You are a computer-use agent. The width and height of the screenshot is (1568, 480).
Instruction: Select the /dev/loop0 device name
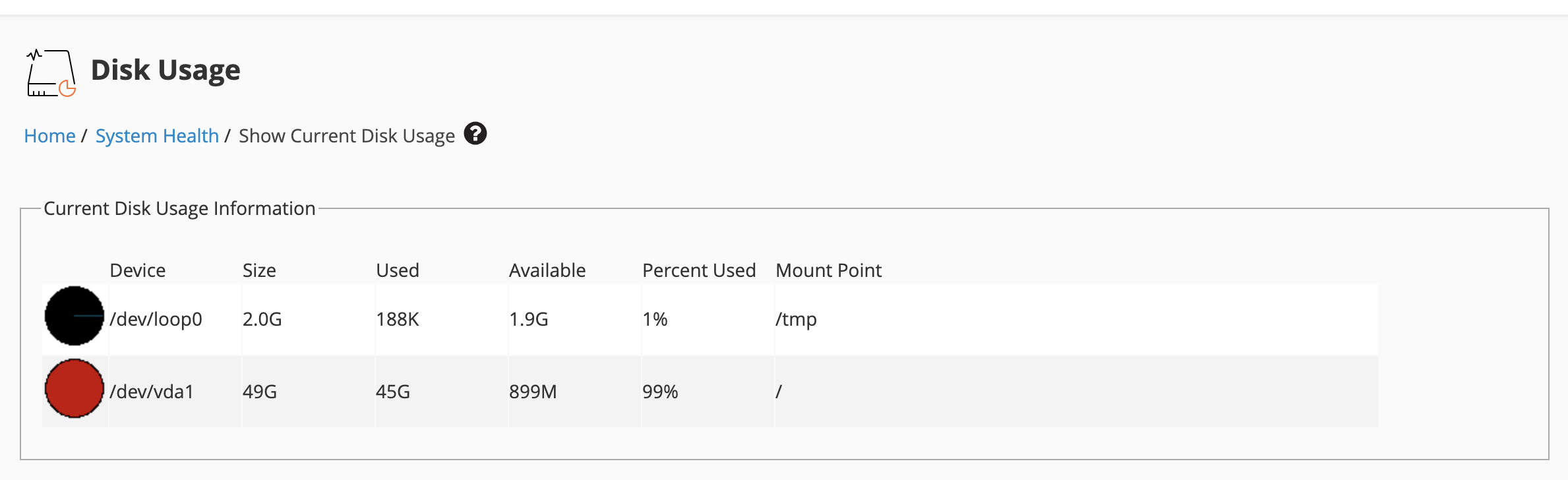(x=156, y=319)
